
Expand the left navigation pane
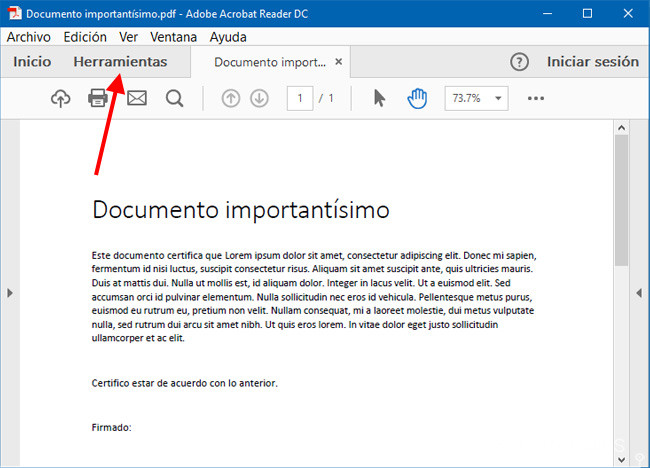coord(9,292)
